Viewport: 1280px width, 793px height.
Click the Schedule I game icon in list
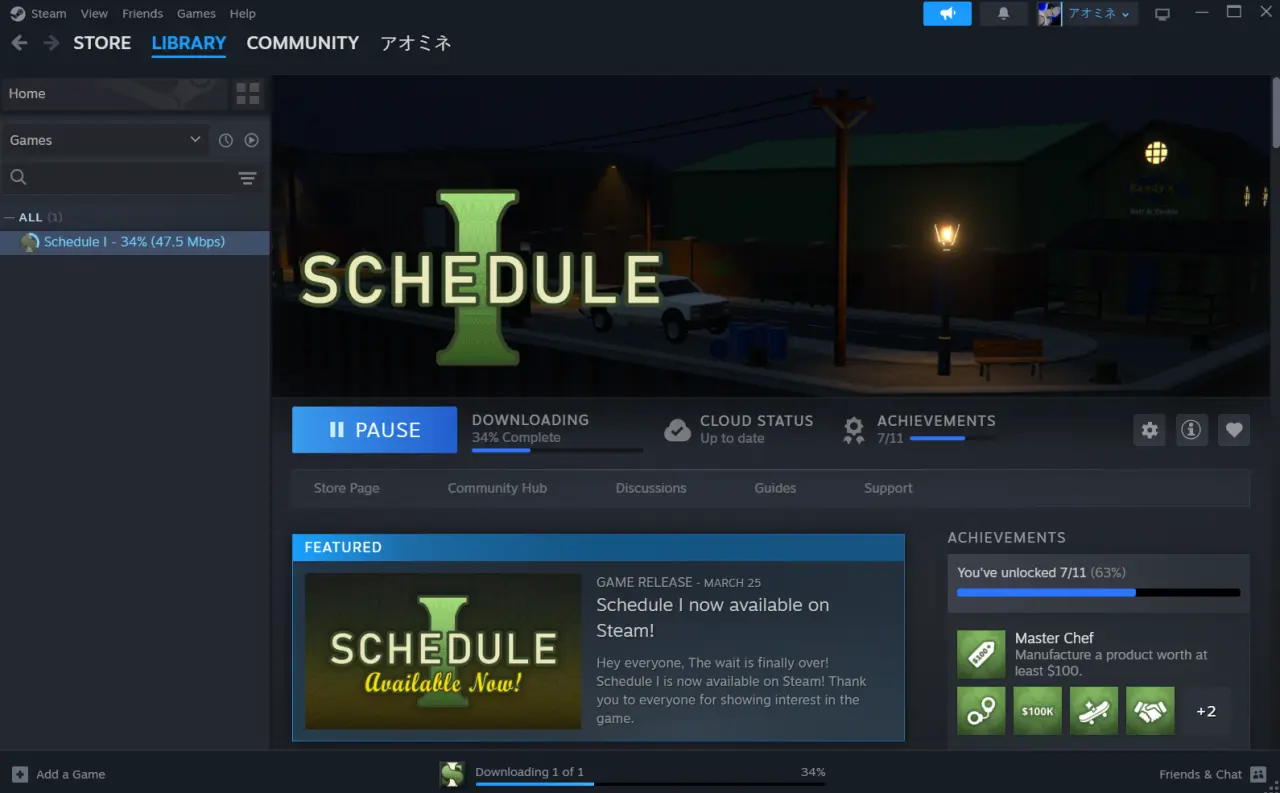coord(30,242)
